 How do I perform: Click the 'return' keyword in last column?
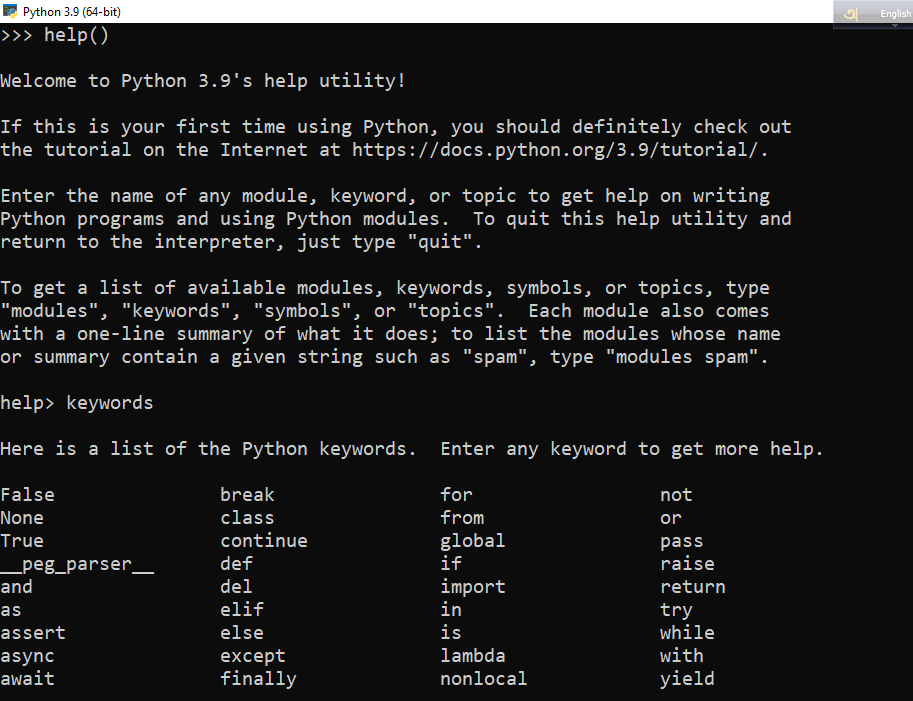point(692,587)
